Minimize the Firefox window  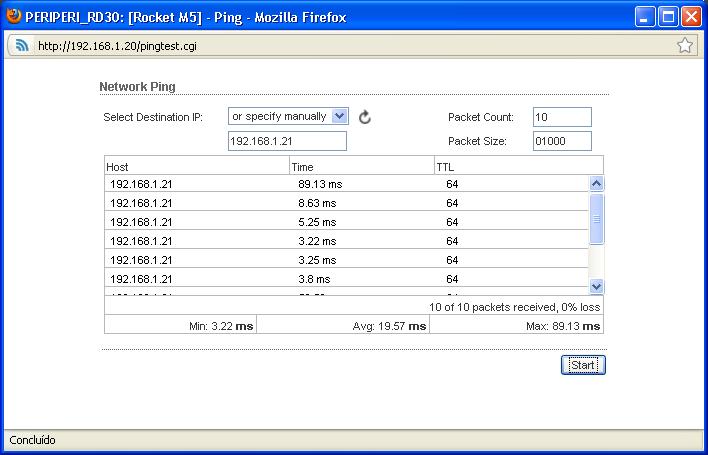(646, 15)
